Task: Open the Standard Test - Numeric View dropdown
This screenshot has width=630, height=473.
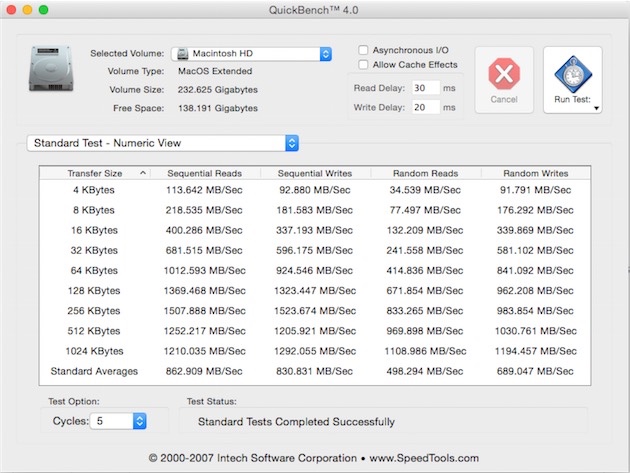Action: point(163,143)
